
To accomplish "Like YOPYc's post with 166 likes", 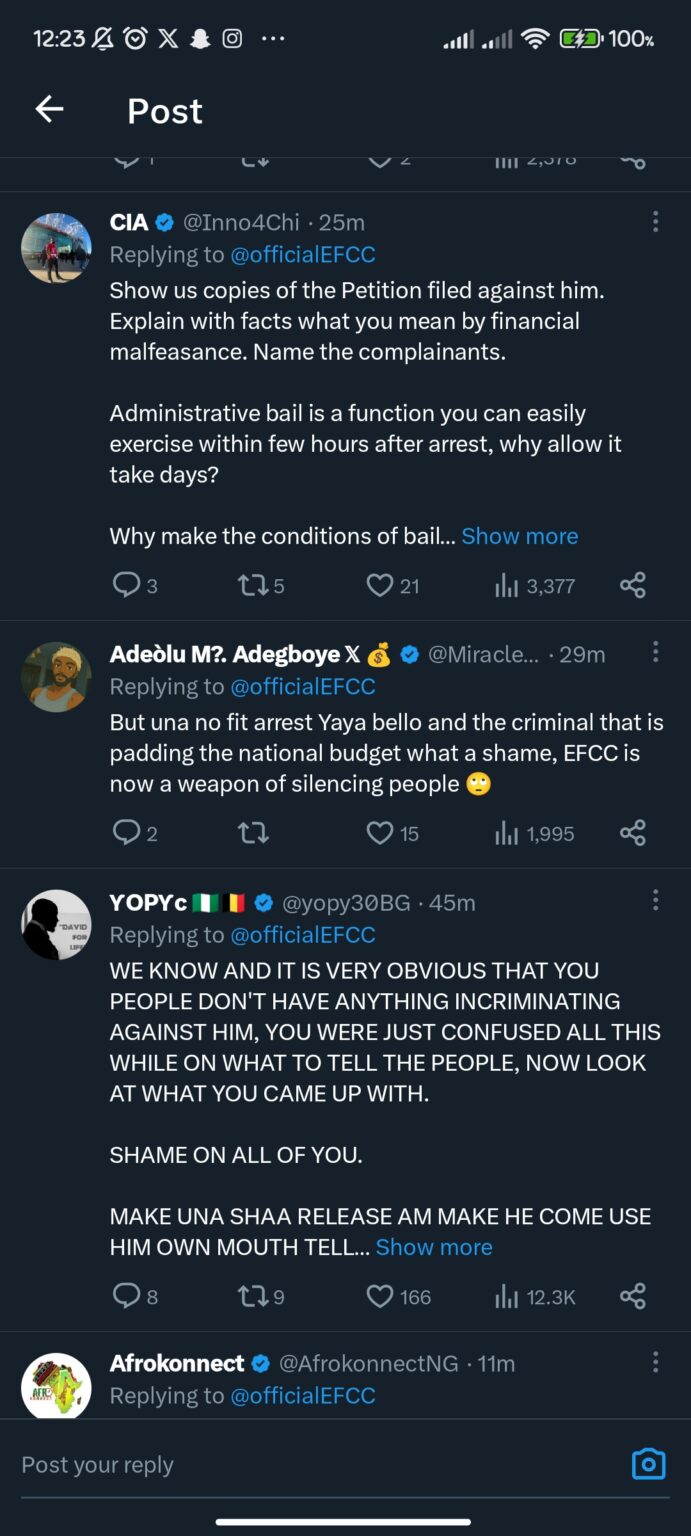I will [x=398, y=1297].
